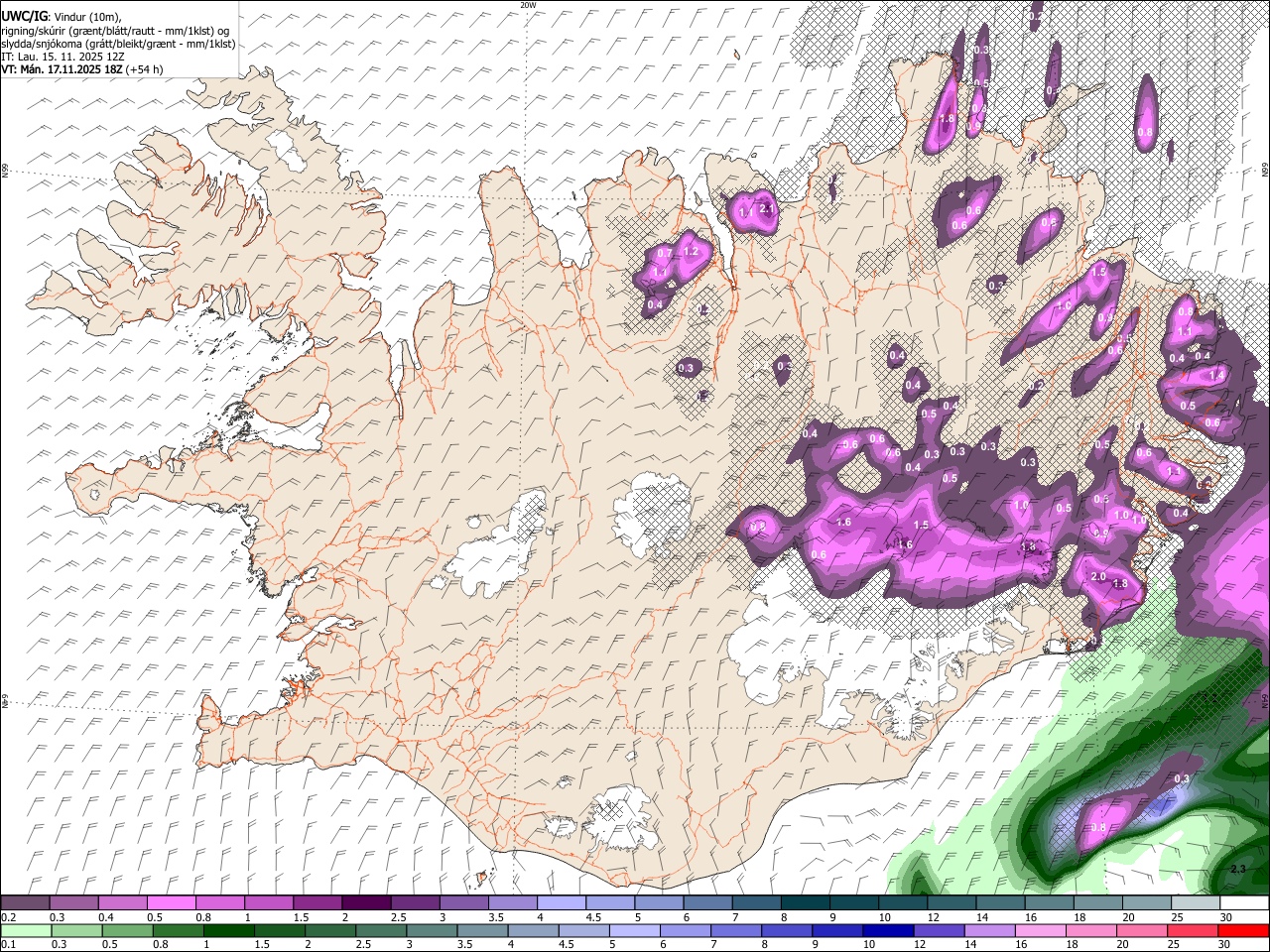Select the bright red 30 rain legend swatch
The height and width of the screenshot is (952, 1270).
(1243, 930)
